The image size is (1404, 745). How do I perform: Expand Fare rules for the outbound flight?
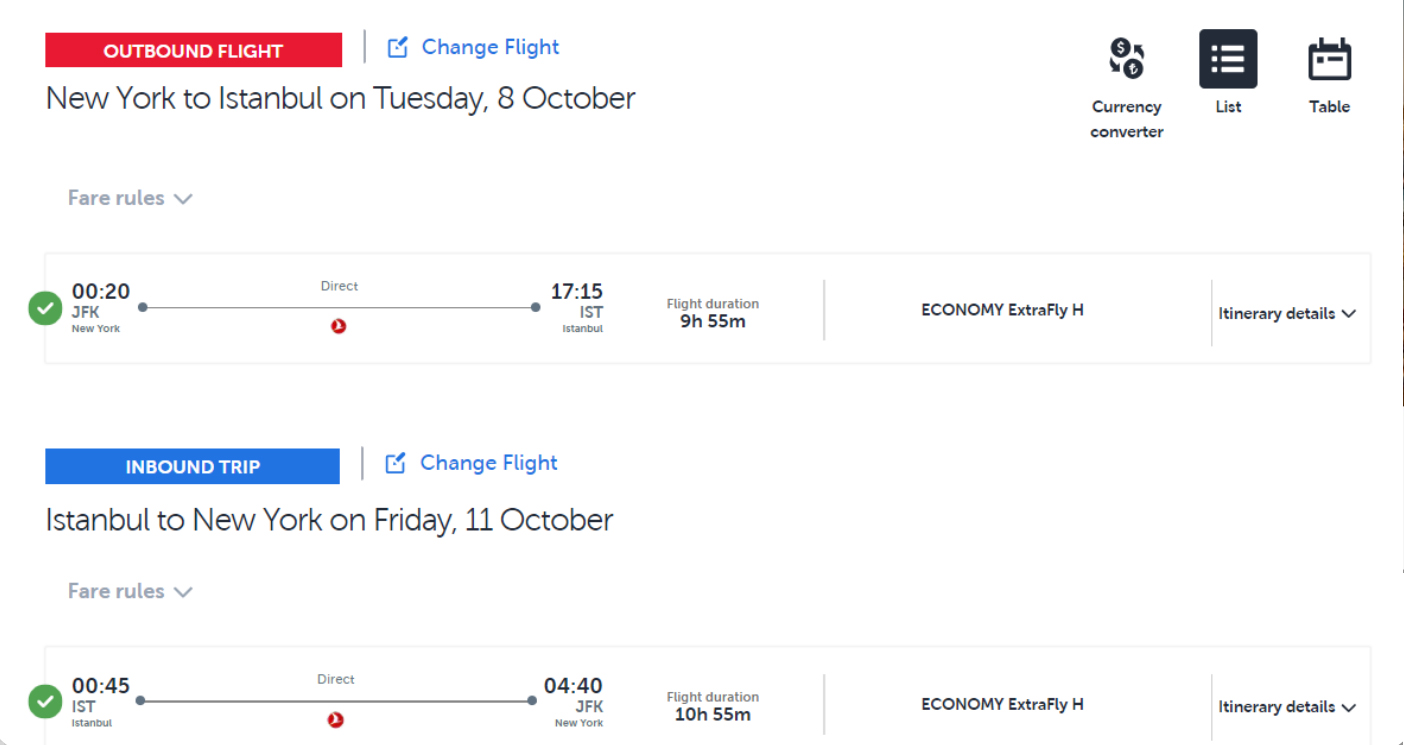[x=131, y=198]
